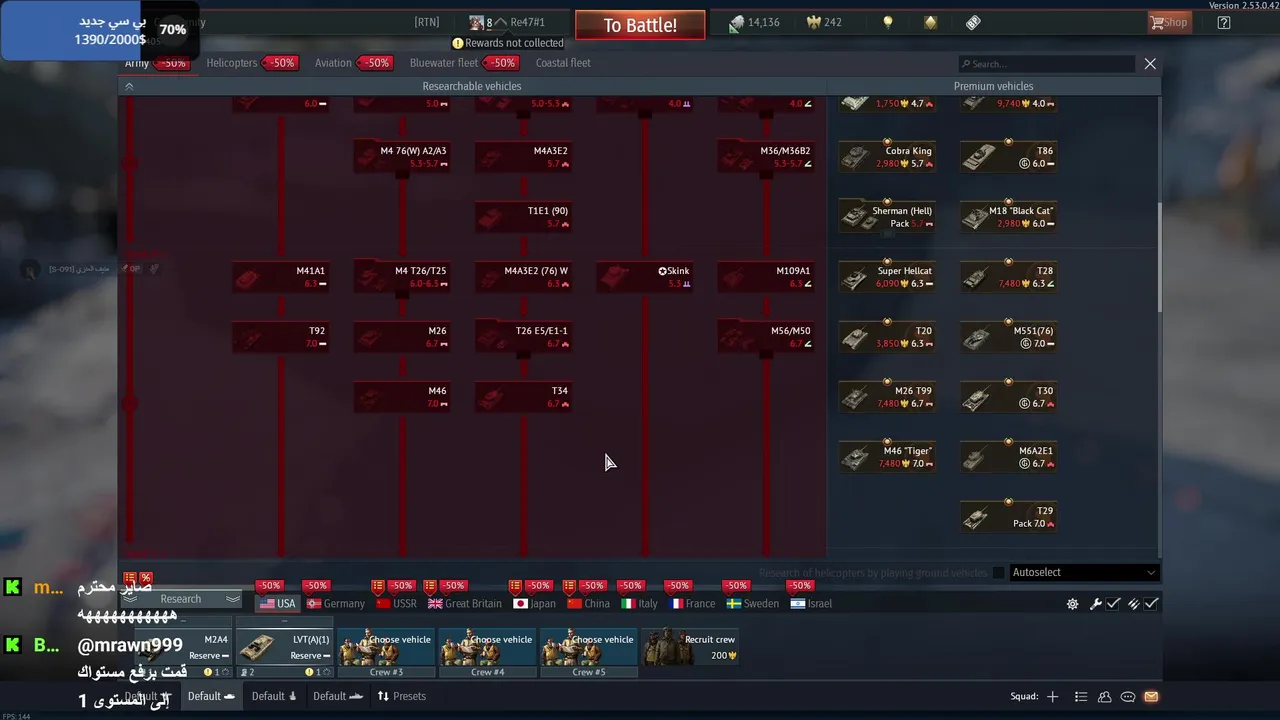Image resolution: width=1280 pixels, height=720 pixels.
Task: Switch to the Helicopters tab
Action: click(x=232, y=63)
